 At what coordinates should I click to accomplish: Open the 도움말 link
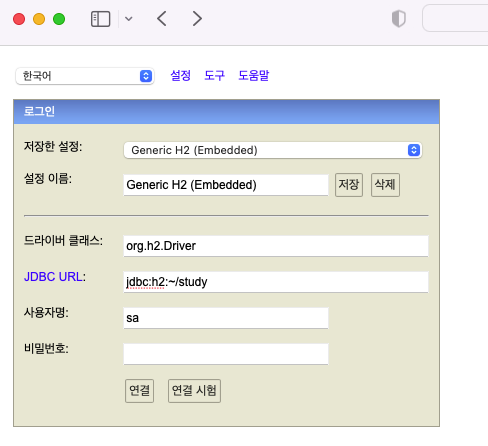(254, 76)
